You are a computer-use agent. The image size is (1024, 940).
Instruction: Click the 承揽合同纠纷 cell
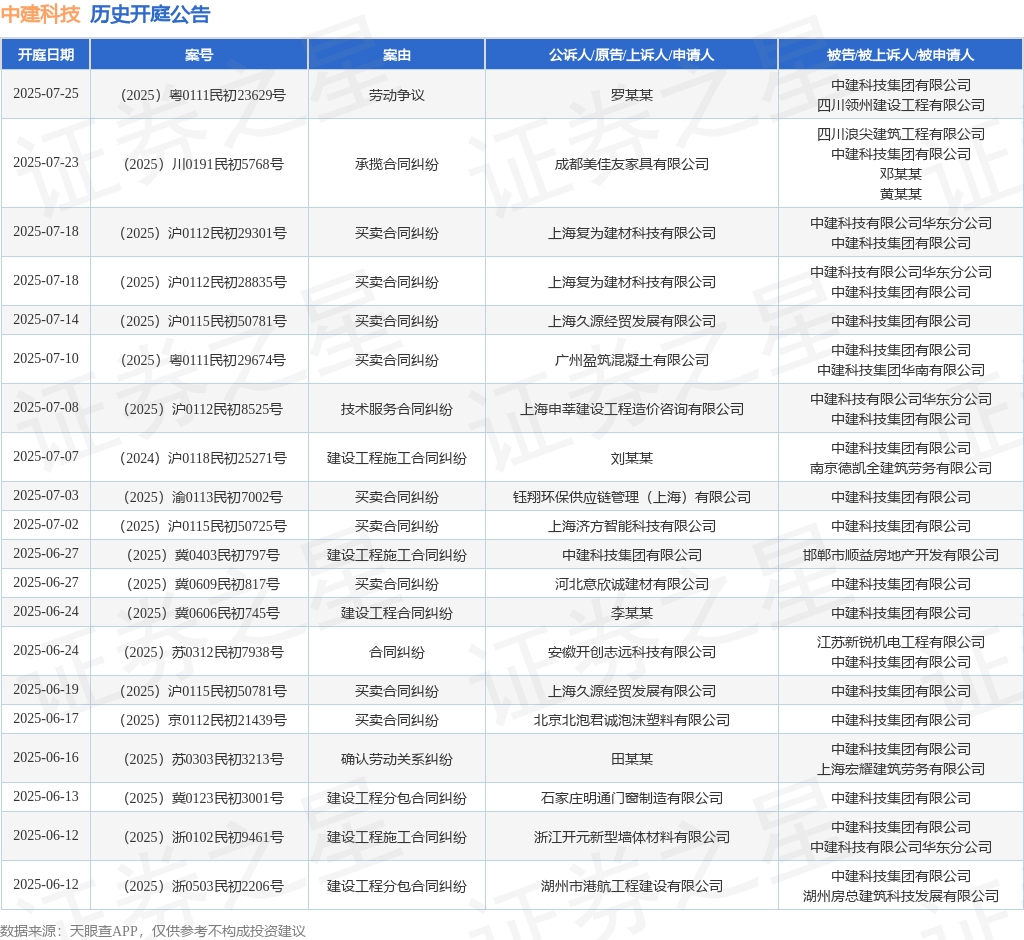coord(396,164)
